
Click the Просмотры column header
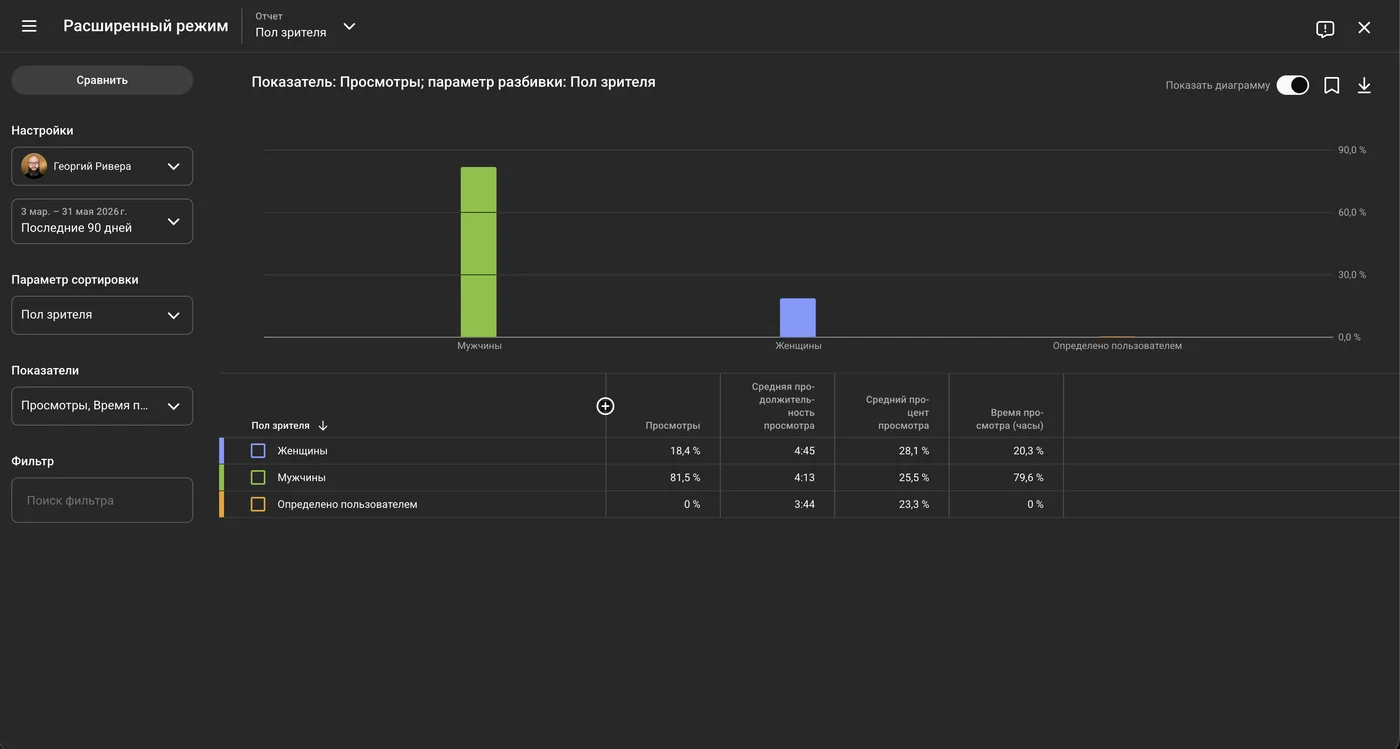672,426
